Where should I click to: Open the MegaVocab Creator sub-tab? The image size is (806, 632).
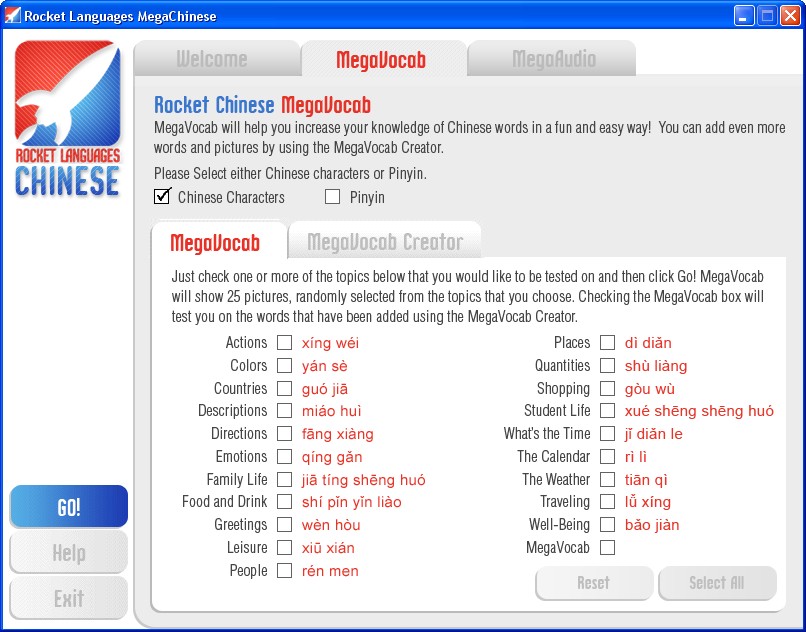[x=384, y=241]
